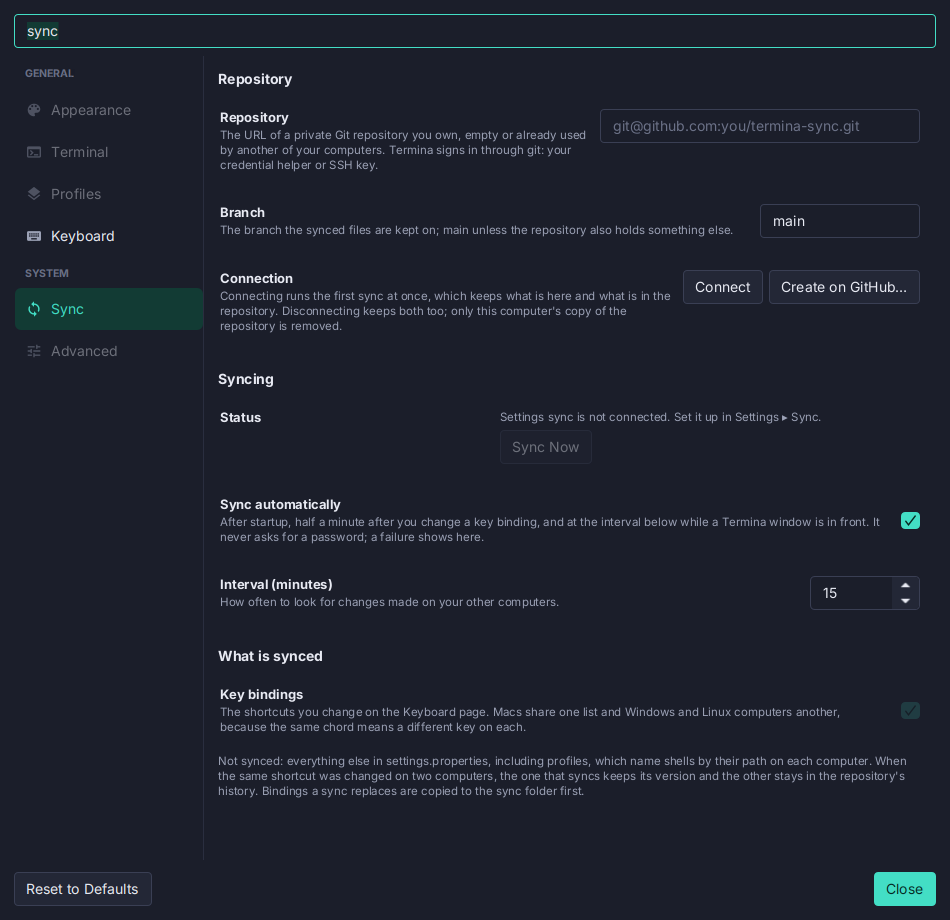Click the 'Settings sync is not connected' message

click(660, 417)
